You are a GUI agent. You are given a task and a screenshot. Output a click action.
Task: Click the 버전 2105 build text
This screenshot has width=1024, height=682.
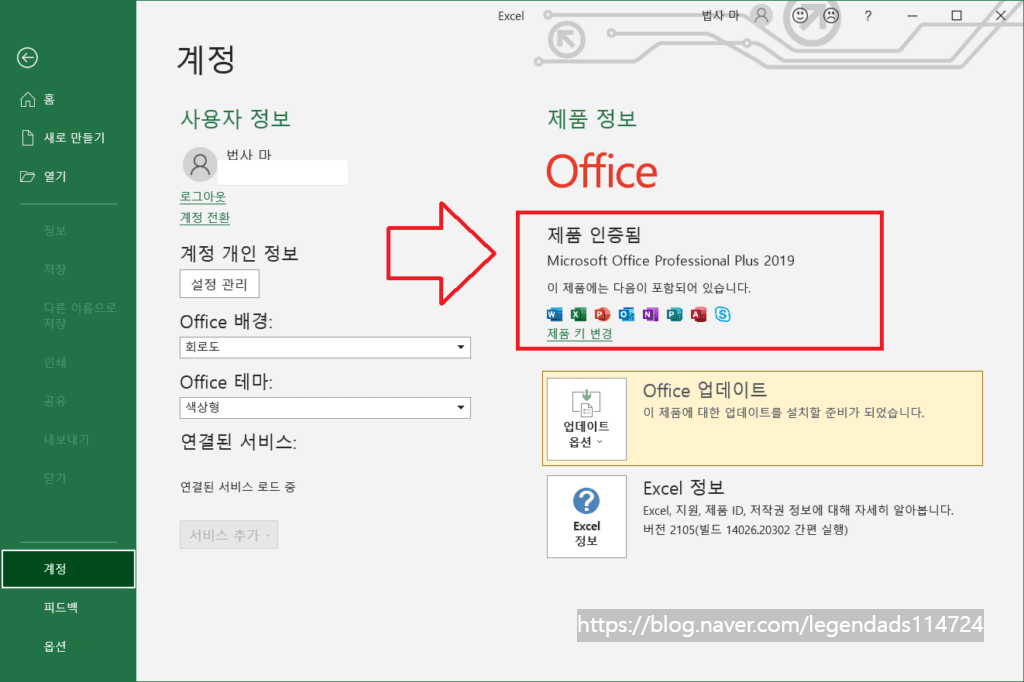(x=745, y=530)
